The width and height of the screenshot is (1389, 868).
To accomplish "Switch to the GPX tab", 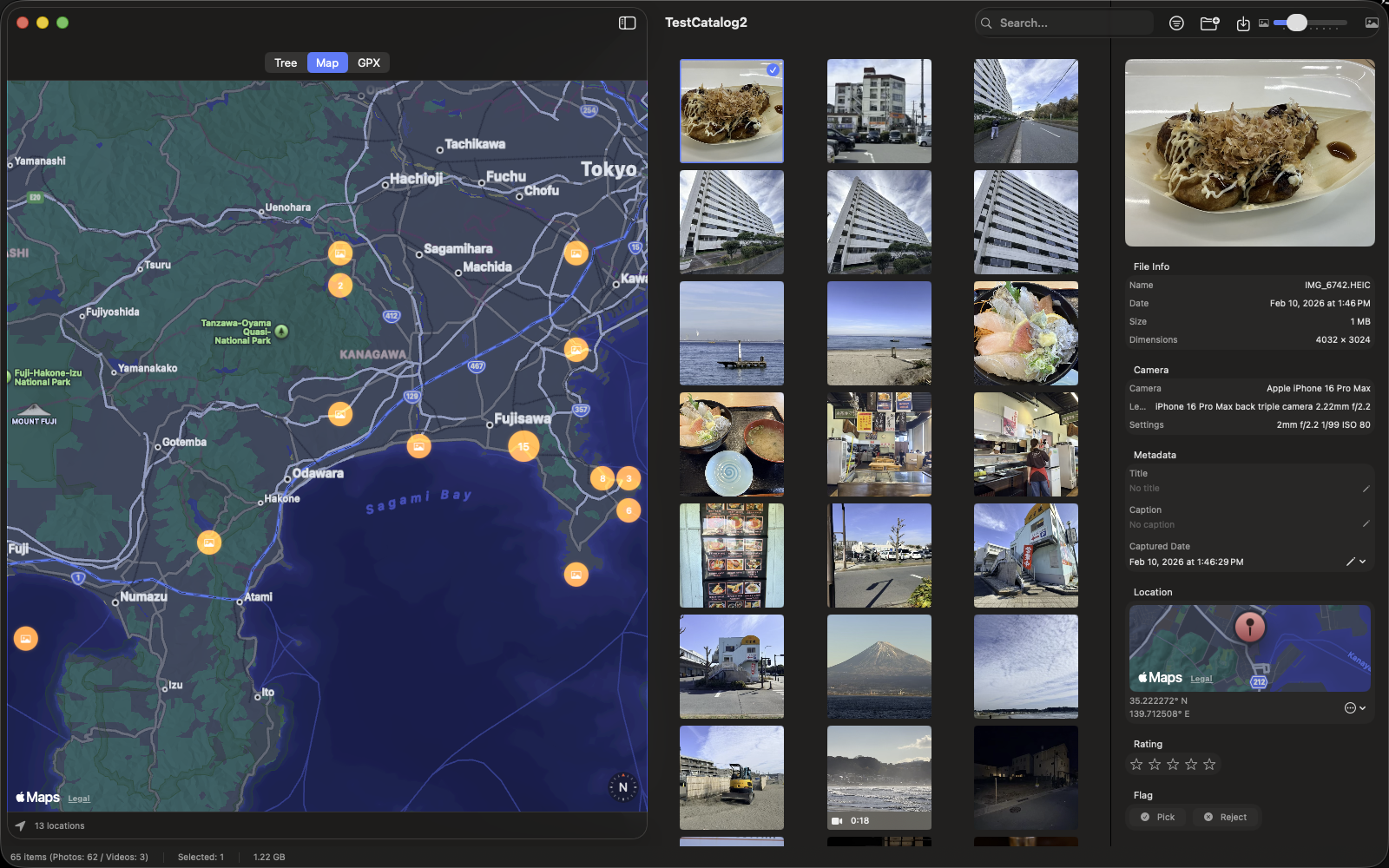I will (369, 62).
